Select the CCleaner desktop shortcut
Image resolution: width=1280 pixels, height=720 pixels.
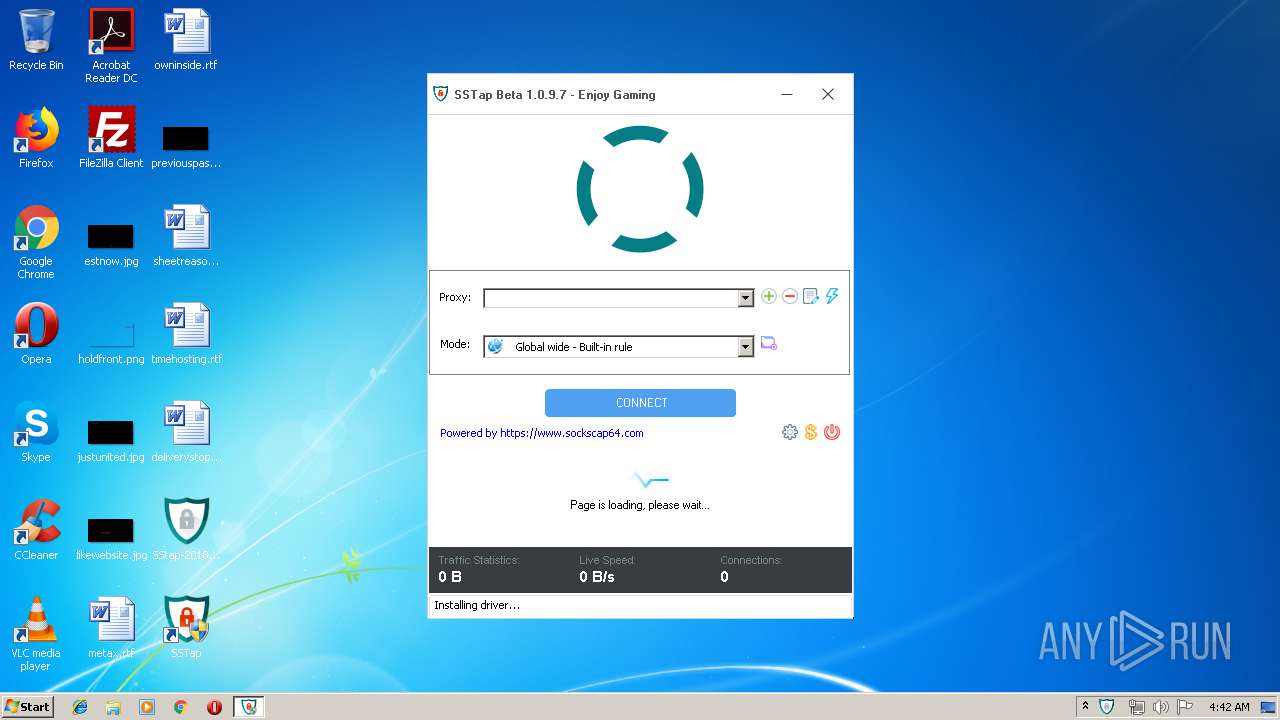click(x=36, y=530)
